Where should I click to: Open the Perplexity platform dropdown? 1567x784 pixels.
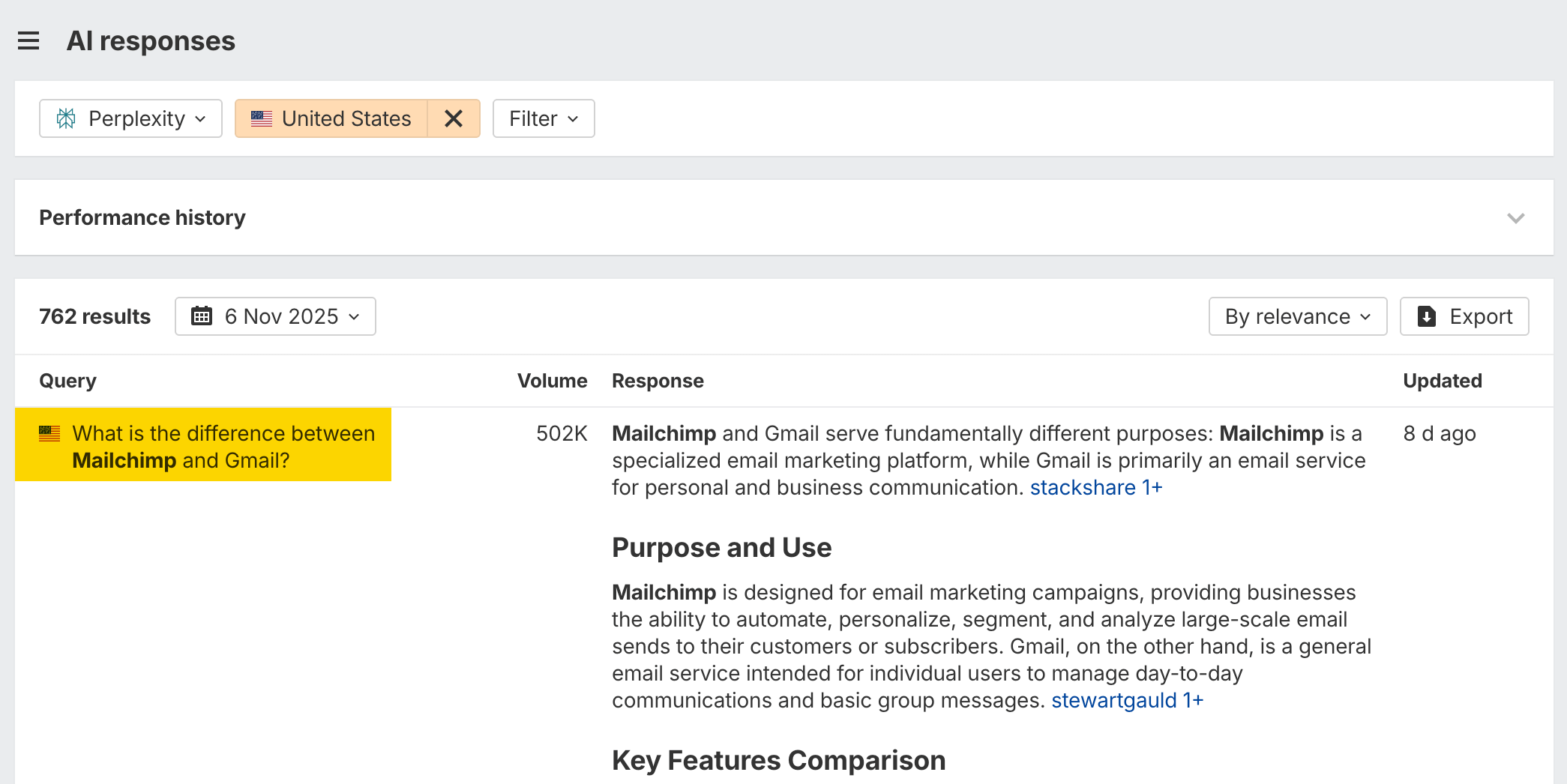click(130, 118)
